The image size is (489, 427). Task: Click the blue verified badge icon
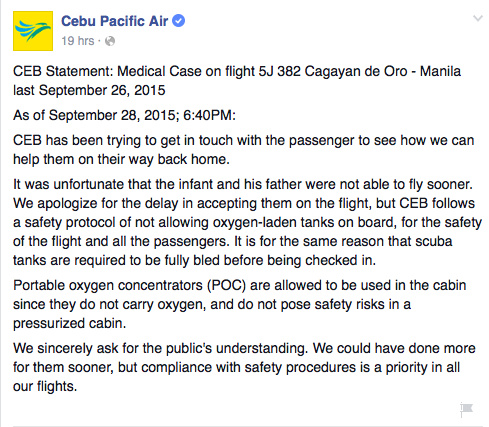[x=178, y=21]
